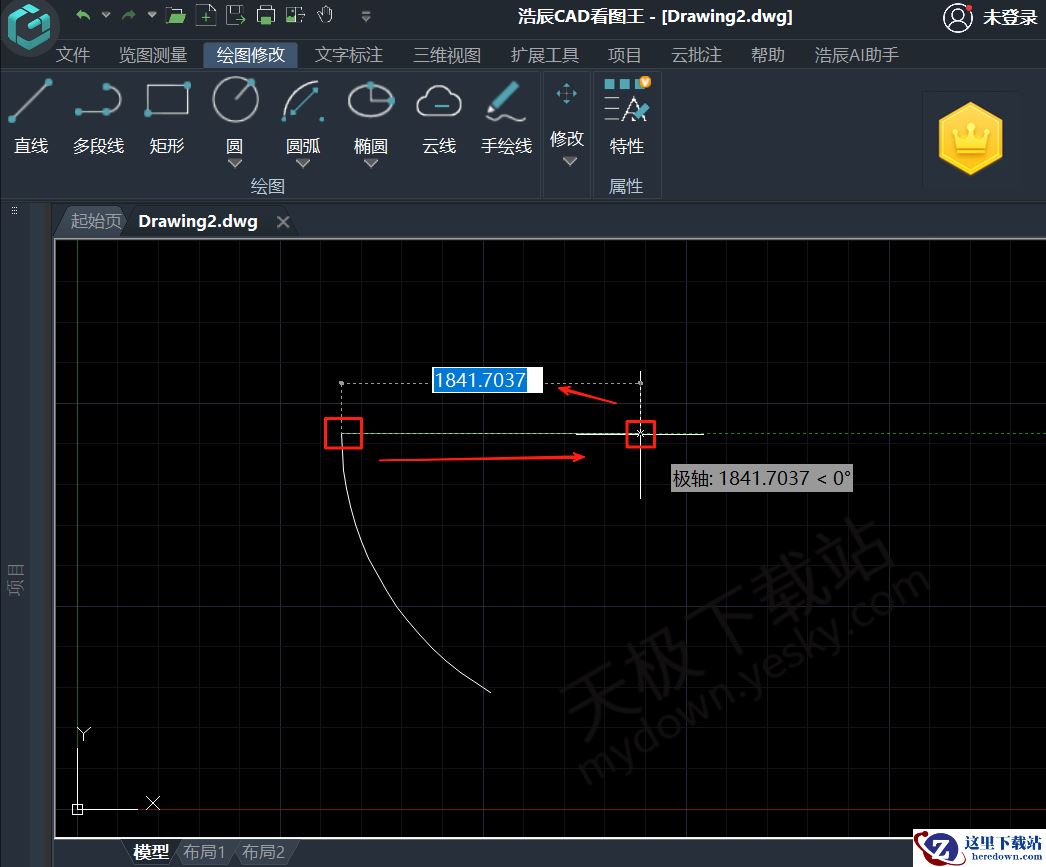Viewport: 1046px width, 867px height.
Task: Click the side panel grip handle
Action: pyautogui.click(x=15, y=211)
